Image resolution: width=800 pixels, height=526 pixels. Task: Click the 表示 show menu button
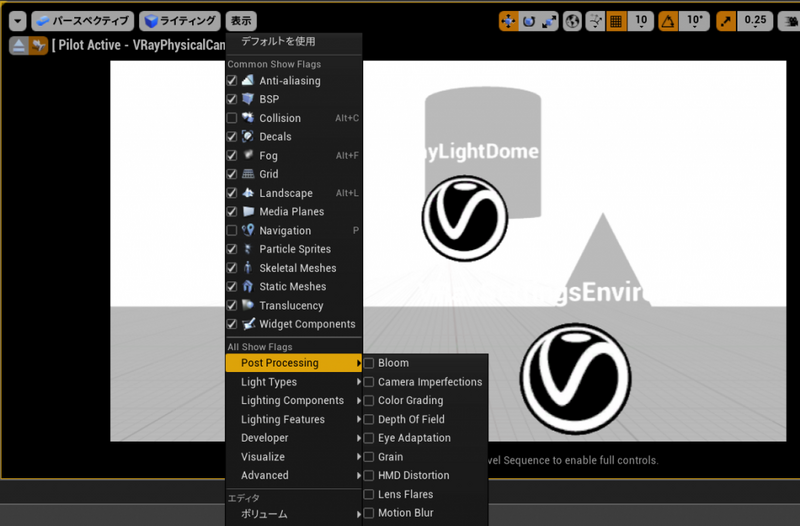[x=241, y=21]
